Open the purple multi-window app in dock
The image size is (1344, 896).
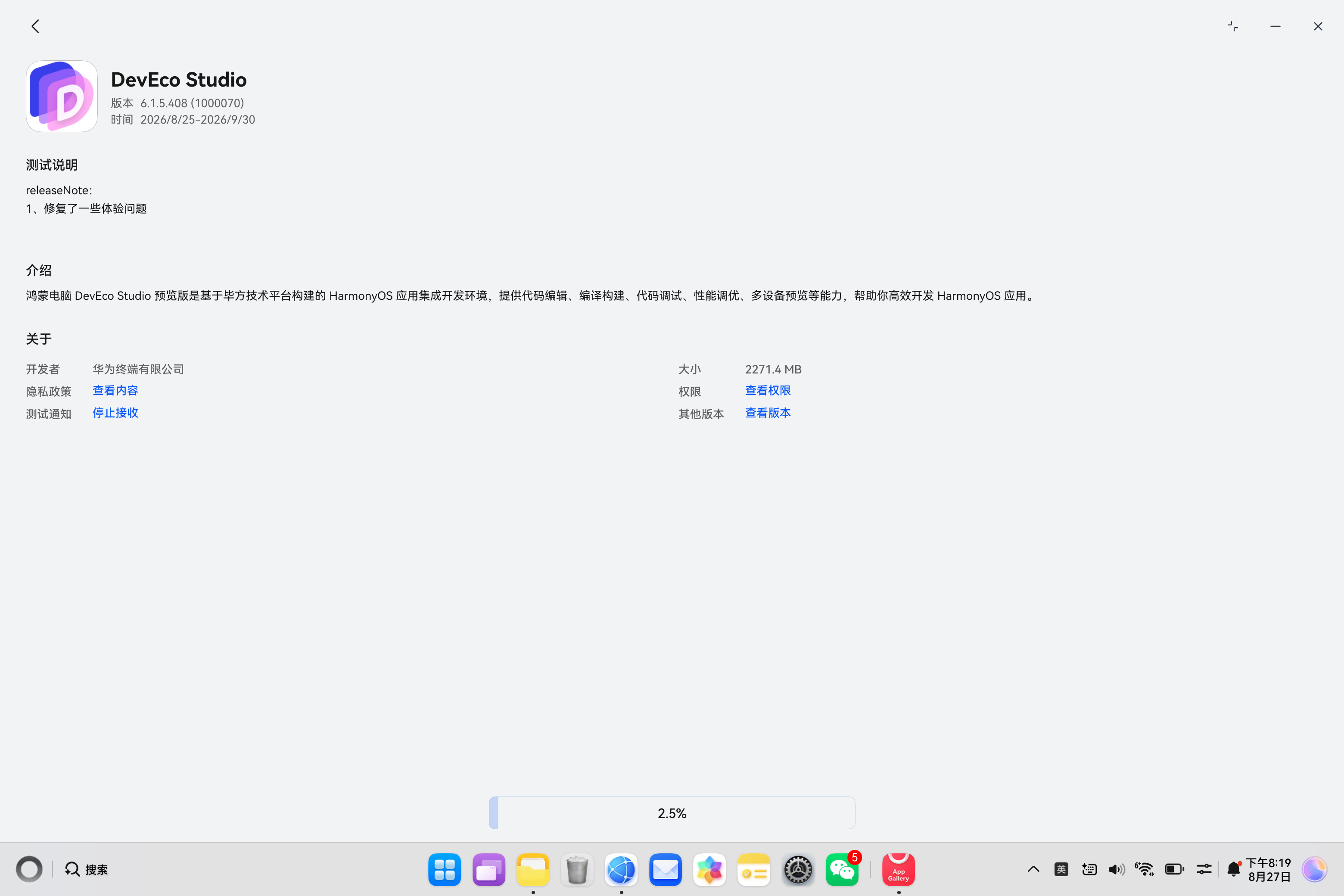(x=489, y=870)
